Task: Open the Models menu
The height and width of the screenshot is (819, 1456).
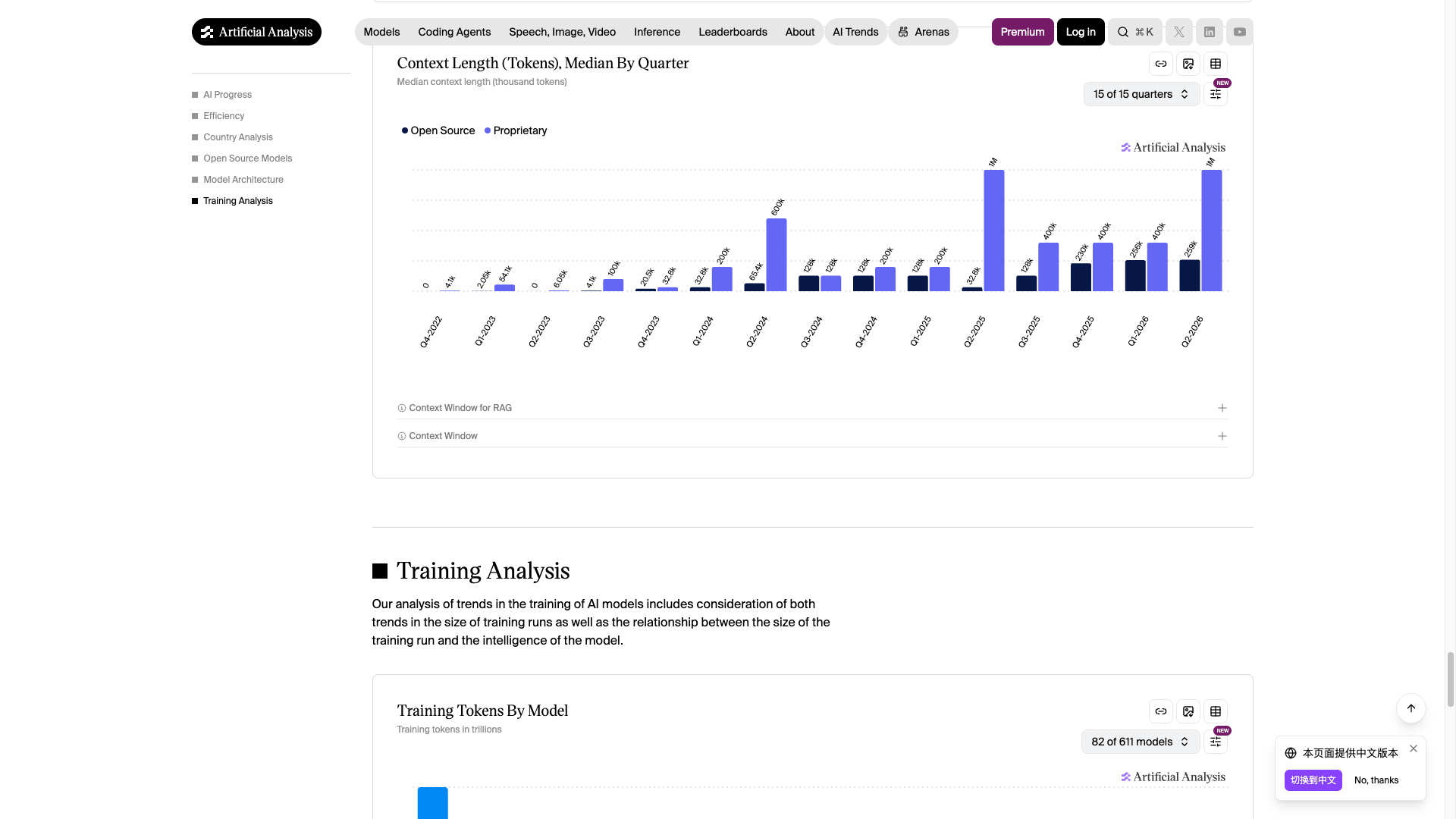Action: tap(381, 32)
